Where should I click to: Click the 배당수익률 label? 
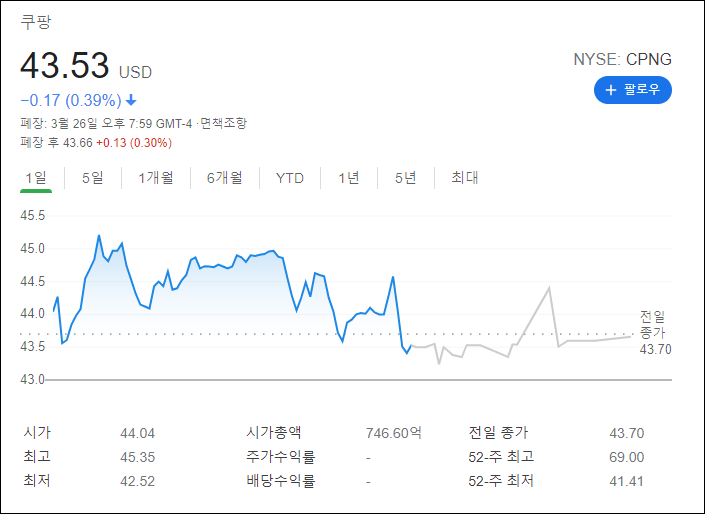(281, 481)
